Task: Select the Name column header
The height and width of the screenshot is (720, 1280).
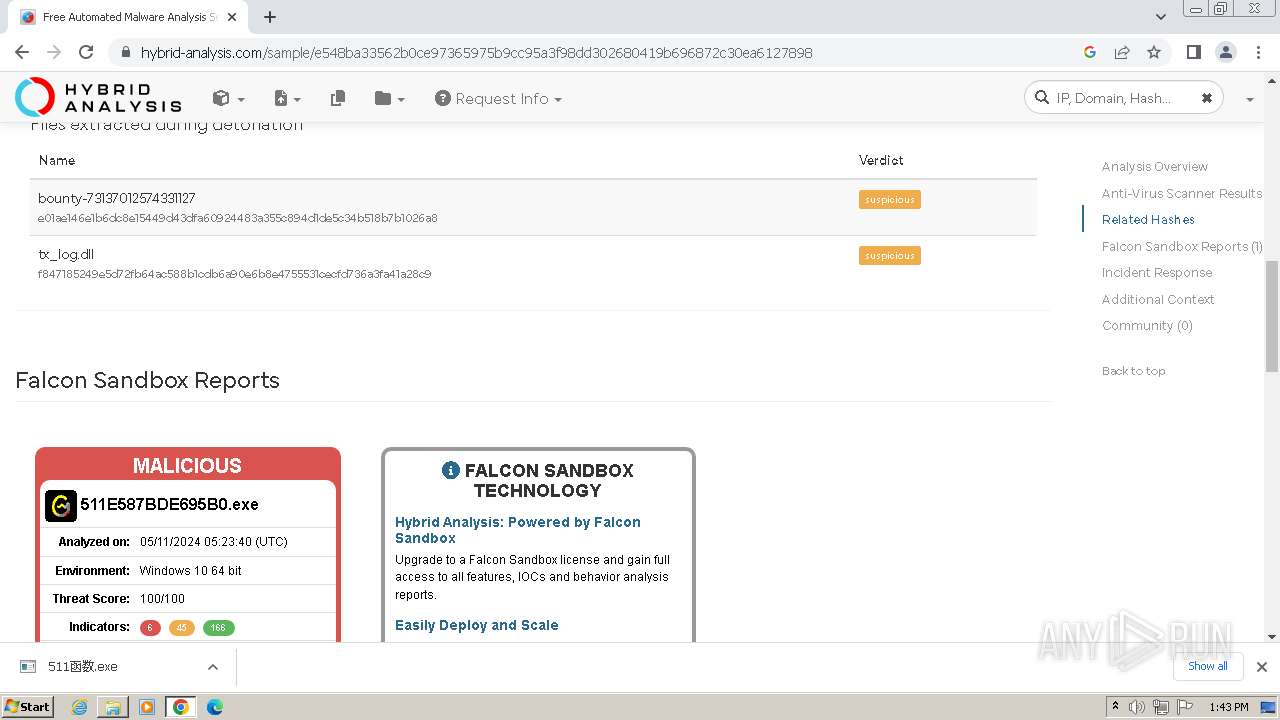Action: coord(57,160)
